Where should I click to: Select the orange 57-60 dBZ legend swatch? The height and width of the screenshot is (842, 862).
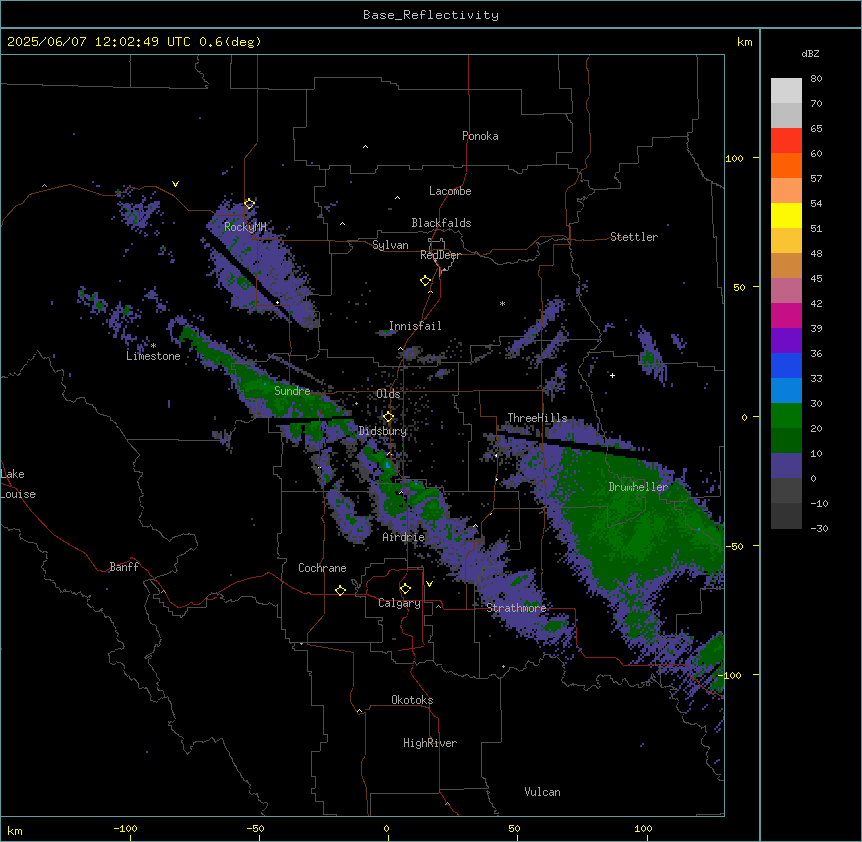point(786,165)
